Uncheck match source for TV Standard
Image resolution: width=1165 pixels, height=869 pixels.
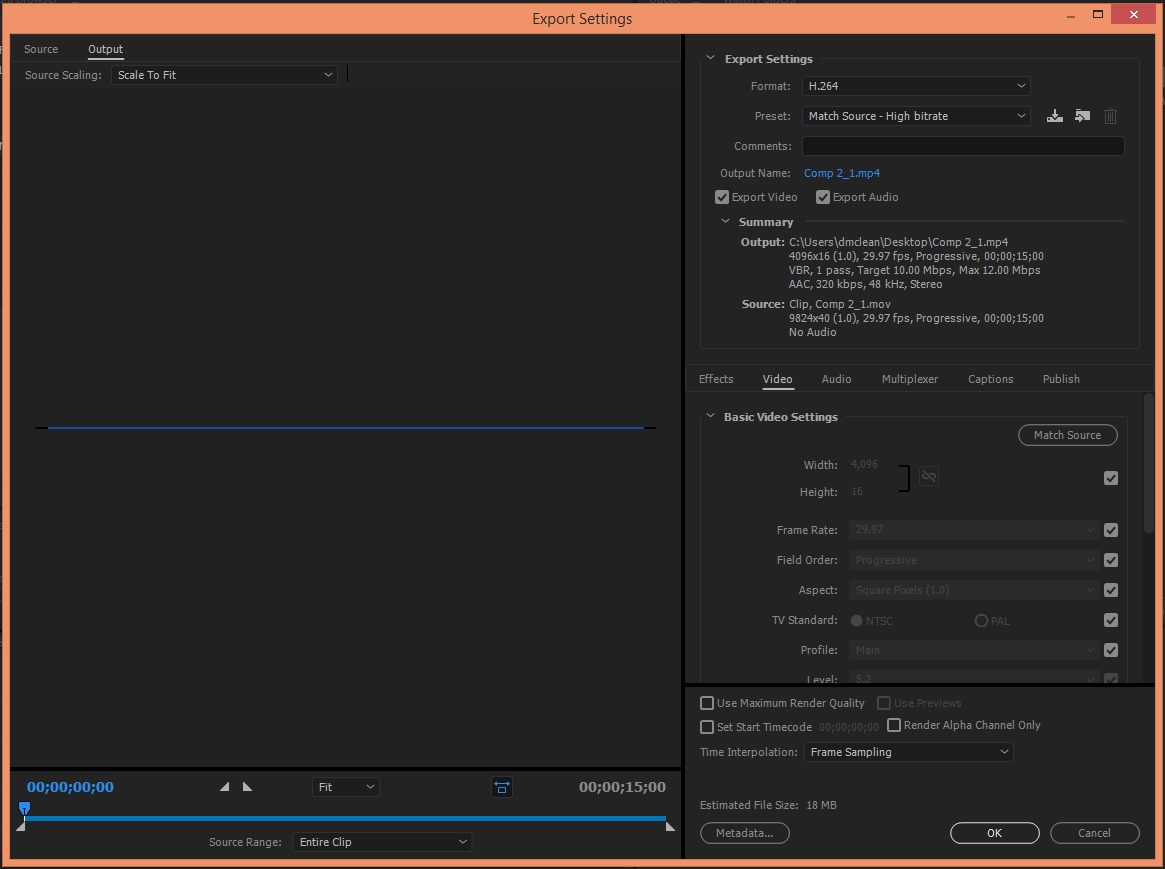click(x=1111, y=620)
